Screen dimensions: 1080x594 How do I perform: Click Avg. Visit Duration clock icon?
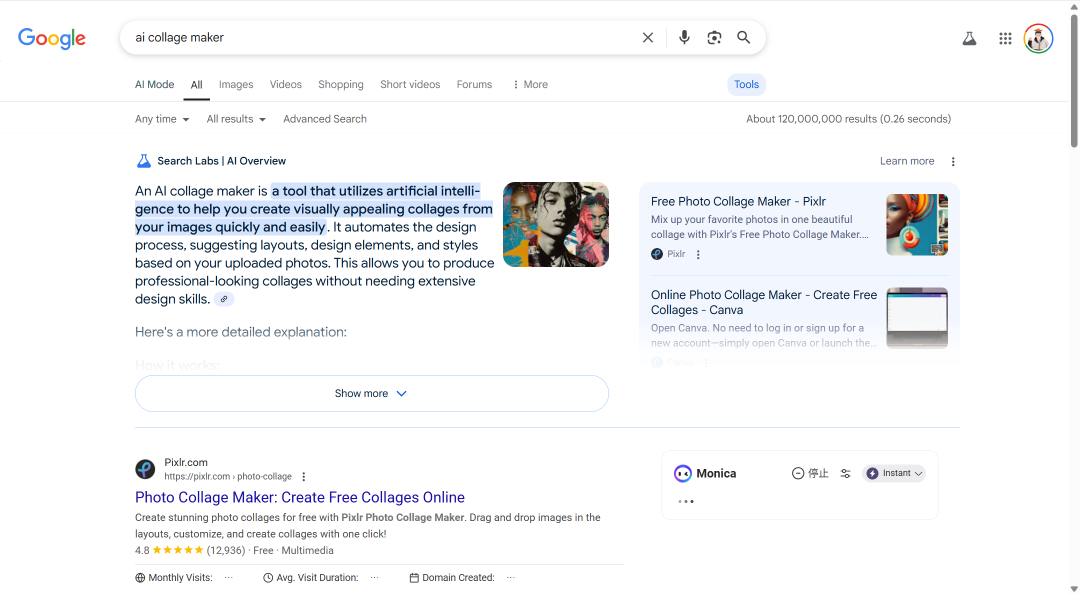click(x=268, y=578)
